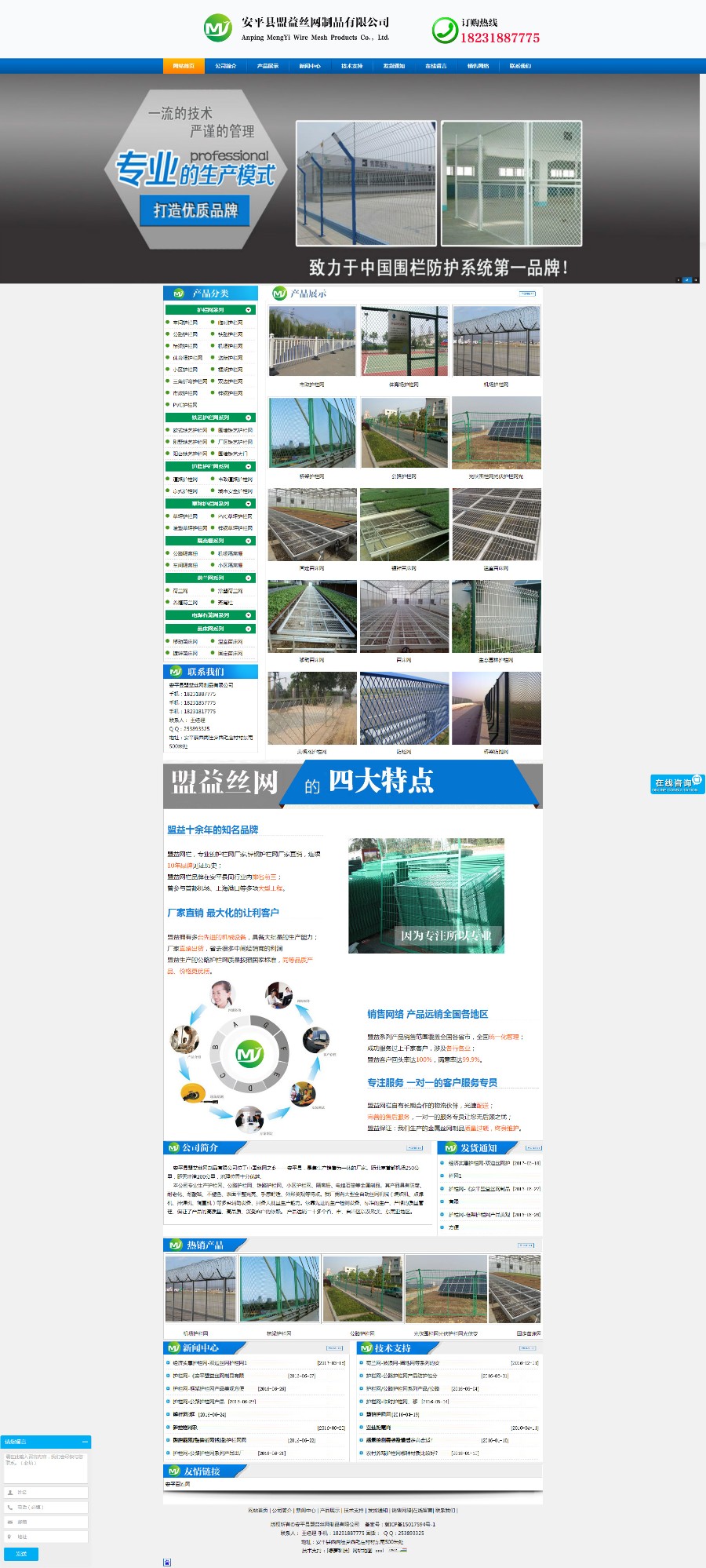This screenshot has width=706, height=1568.
Task: Select the highlighted banner slide indicator dot
Action: 687,279
